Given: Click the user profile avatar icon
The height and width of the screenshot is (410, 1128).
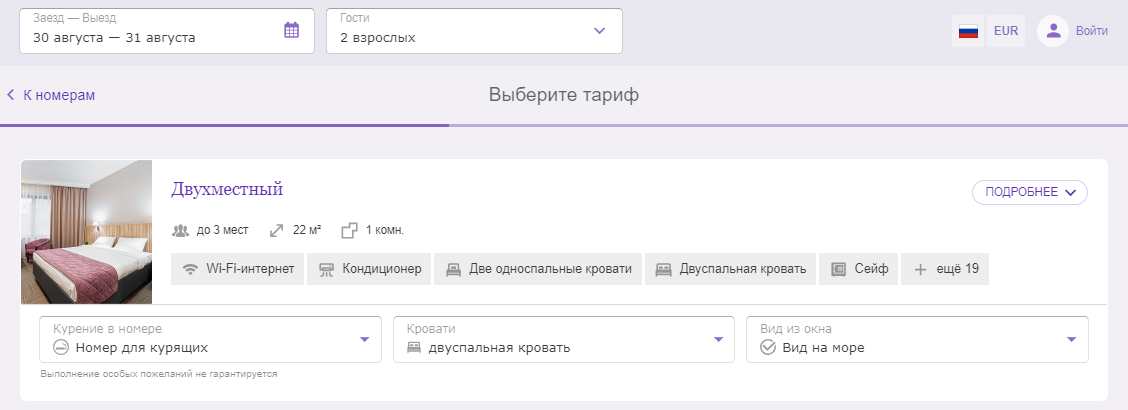Looking at the screenshot, I should pos(1053,31).
